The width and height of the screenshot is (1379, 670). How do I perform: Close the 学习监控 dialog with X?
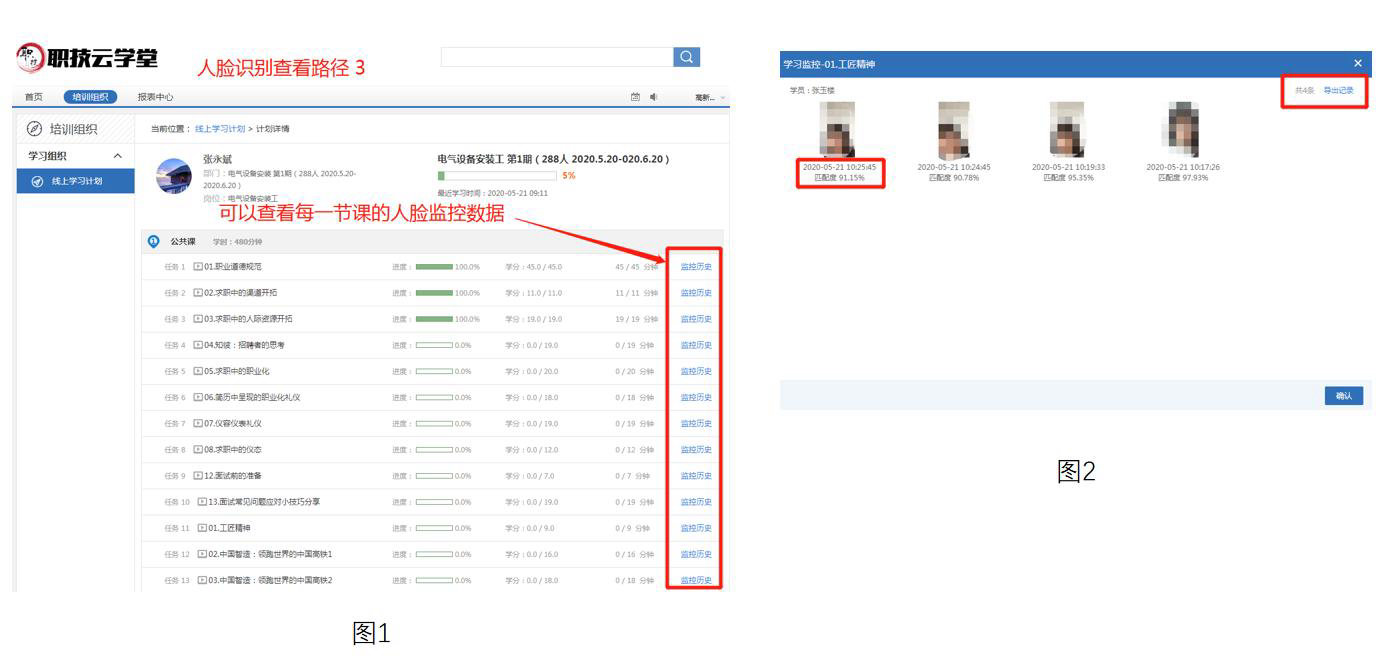point(1357,64)
